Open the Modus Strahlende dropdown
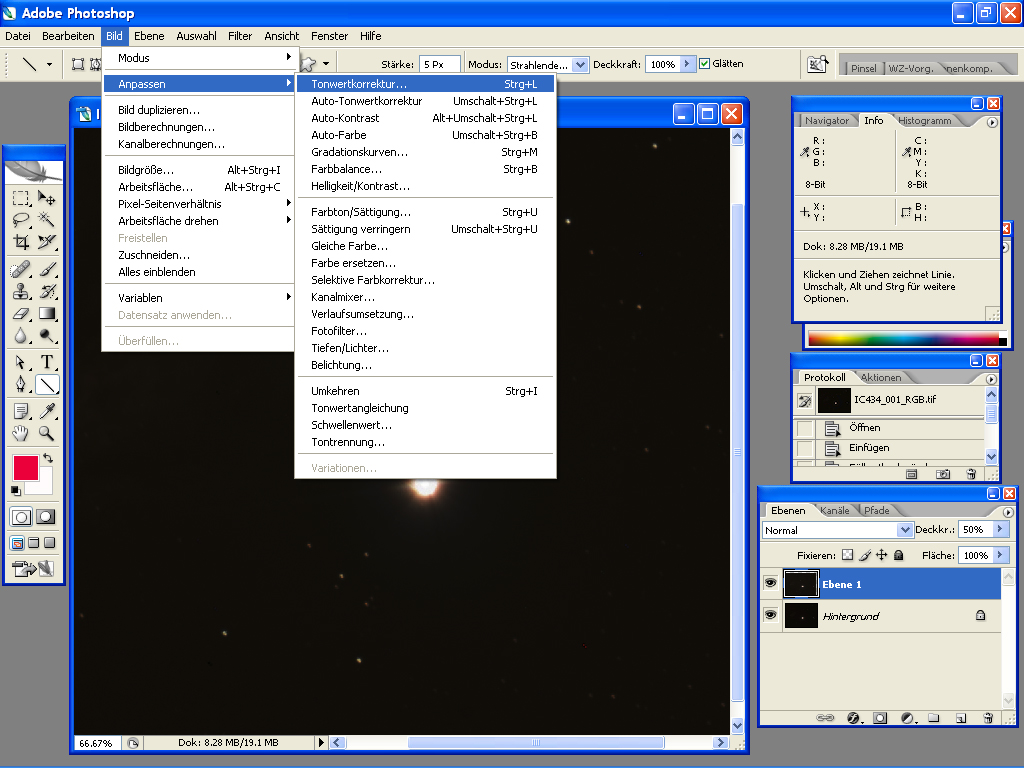1024x768 pixels. click(x=580, y=65)
